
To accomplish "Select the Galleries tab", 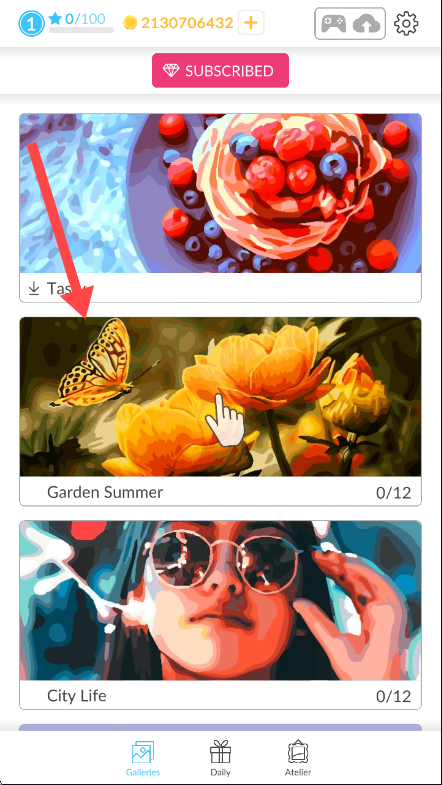I will click(x=143, y=758).
